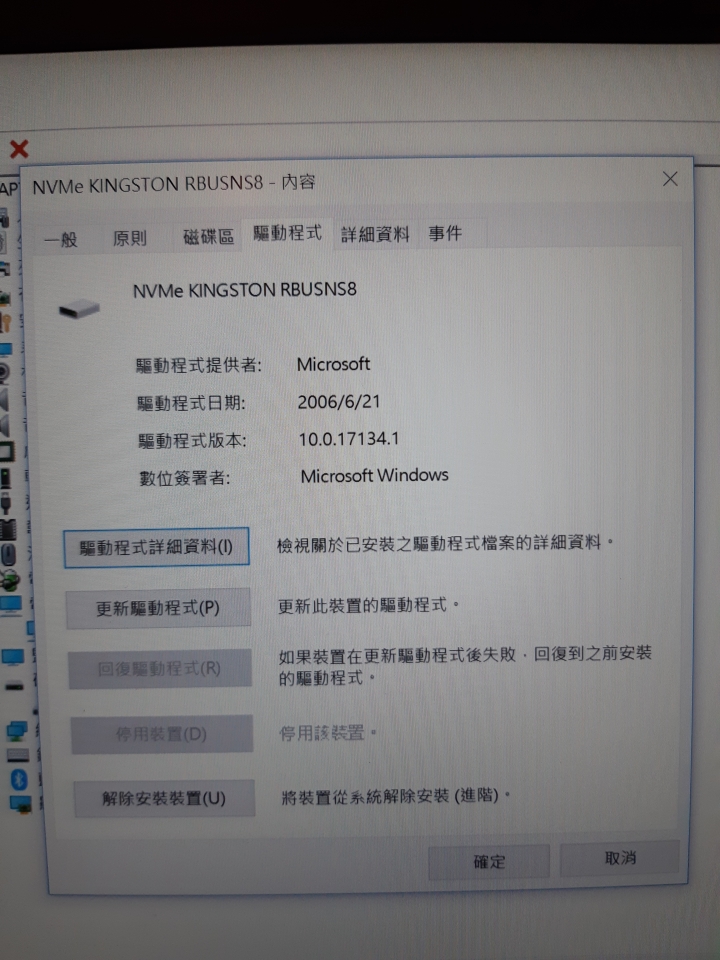Click the greyed 回復驅動程式(R) button
720x960 pixels.
tap(159, 669)
